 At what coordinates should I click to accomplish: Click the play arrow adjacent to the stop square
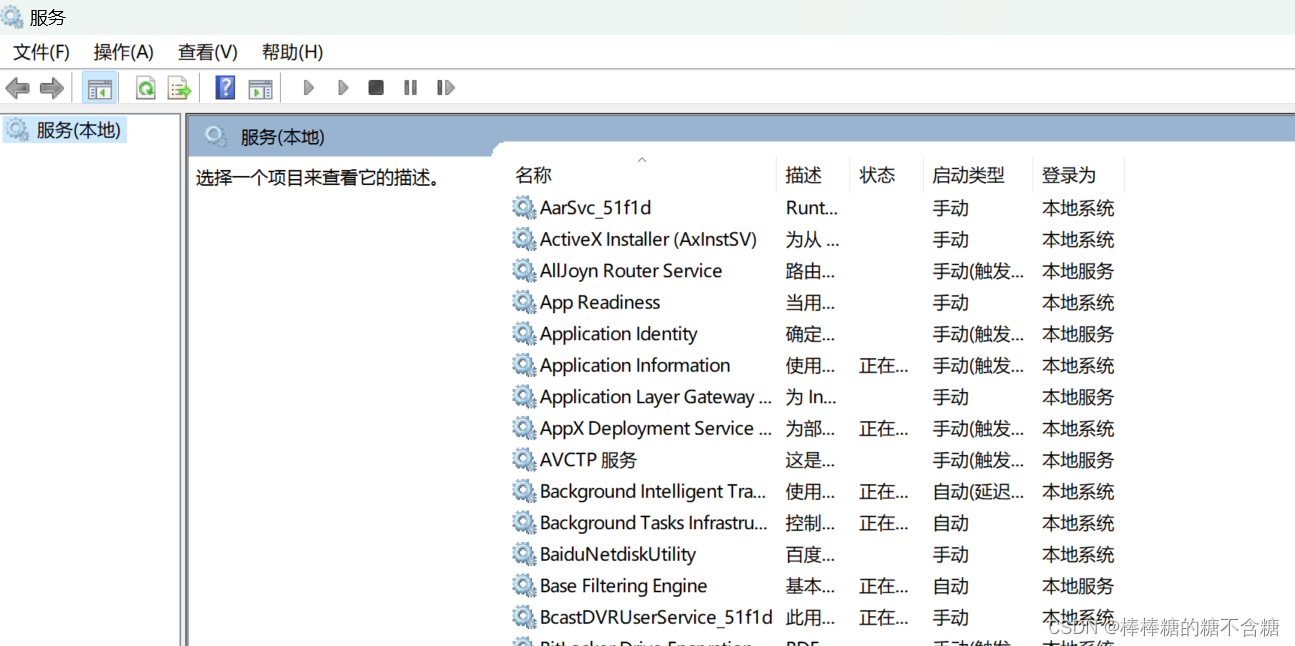343,88
